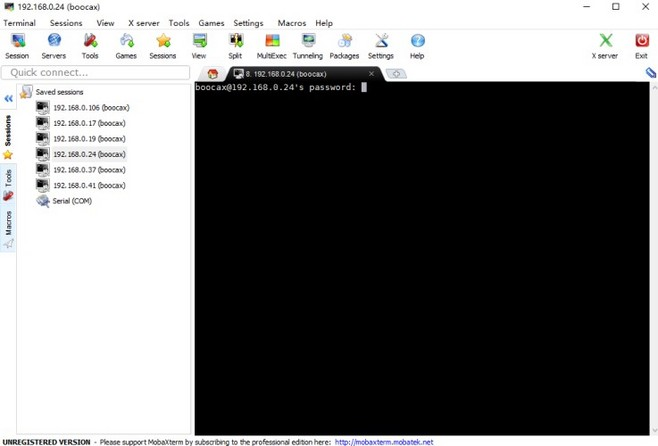The width and height of the screenshot is (658, 446).
Task: Click the blue paperclip attach icon
Action: click(x=650, y=73)
